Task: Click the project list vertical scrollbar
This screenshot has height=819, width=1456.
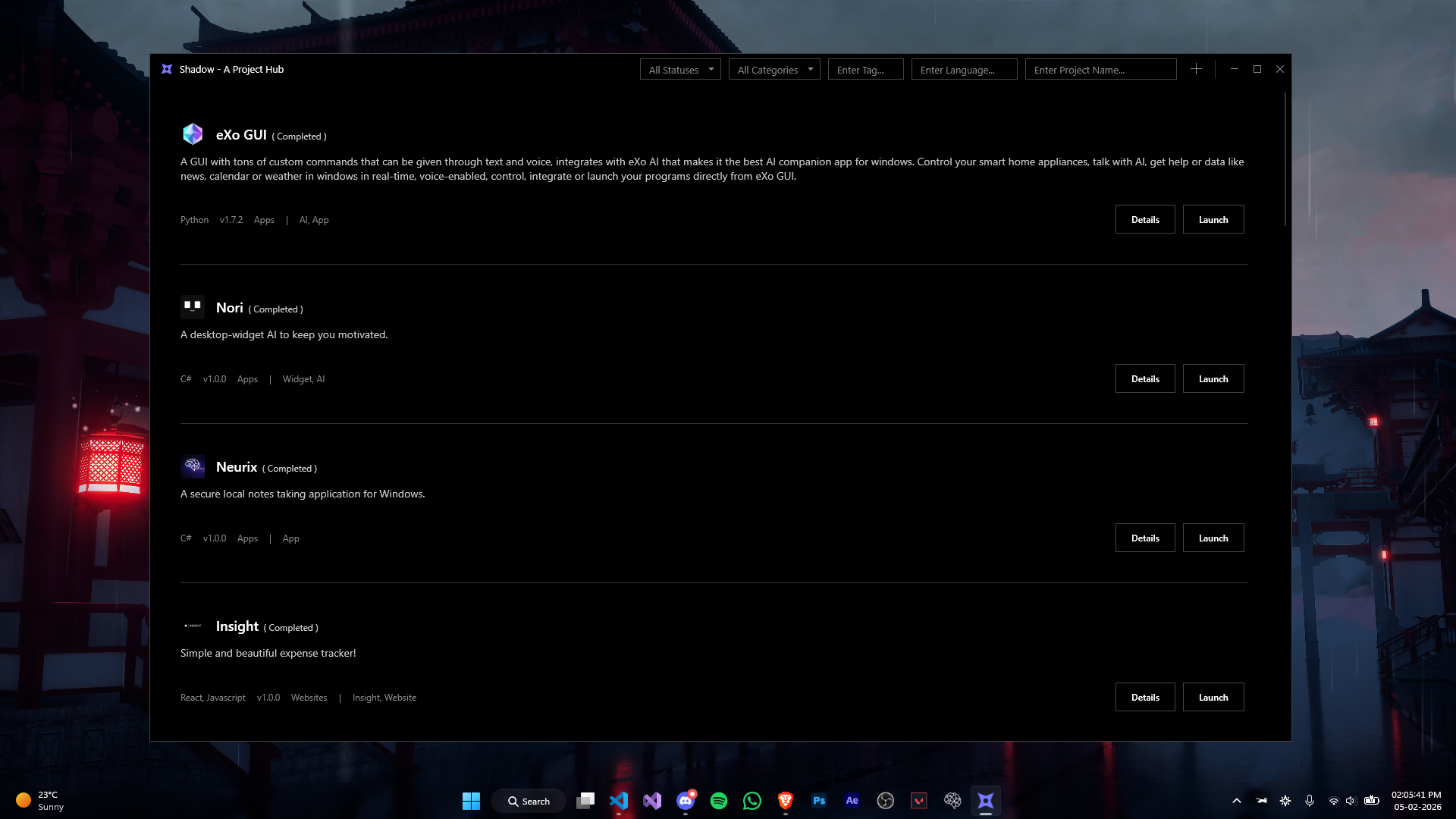Action: click(1285, 159)
